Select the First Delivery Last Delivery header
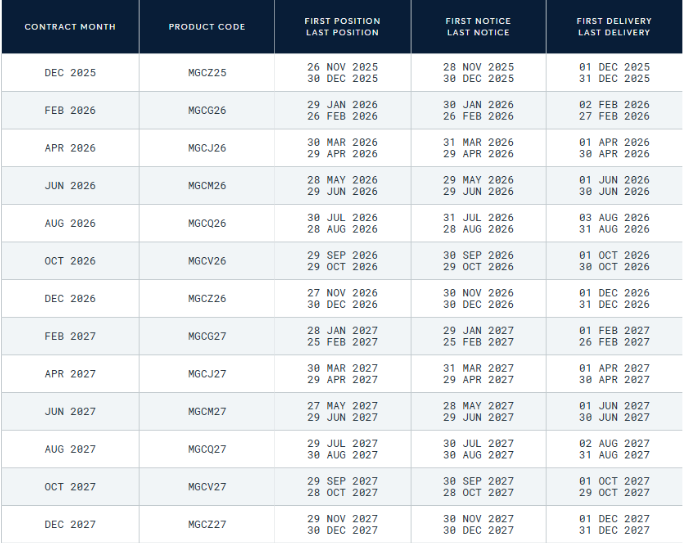The height and width of the screenshot is (543, 687). tap(613, 27)
